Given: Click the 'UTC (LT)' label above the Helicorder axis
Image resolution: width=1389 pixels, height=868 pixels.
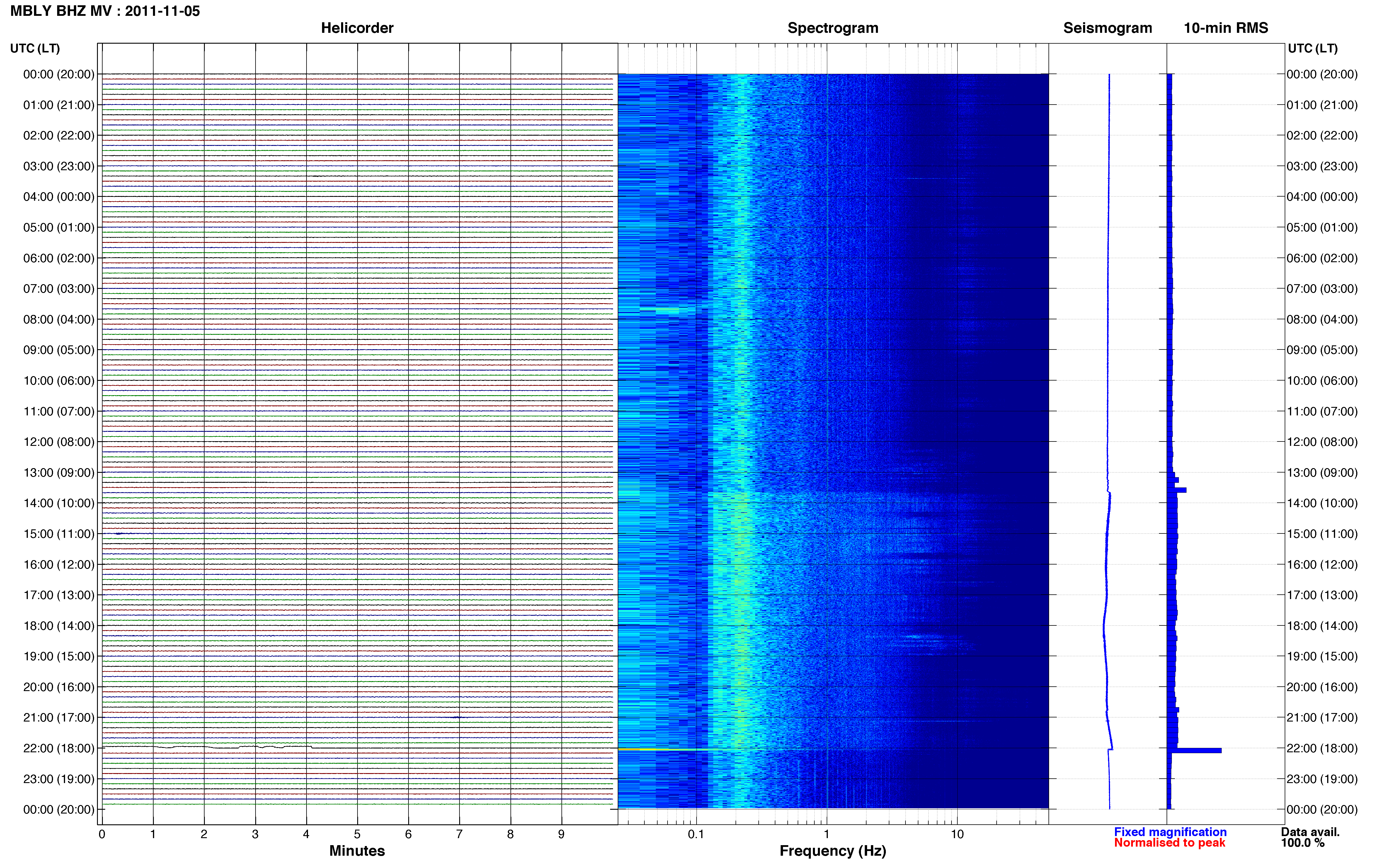Looking at the screenshot, I should (35, 48).
